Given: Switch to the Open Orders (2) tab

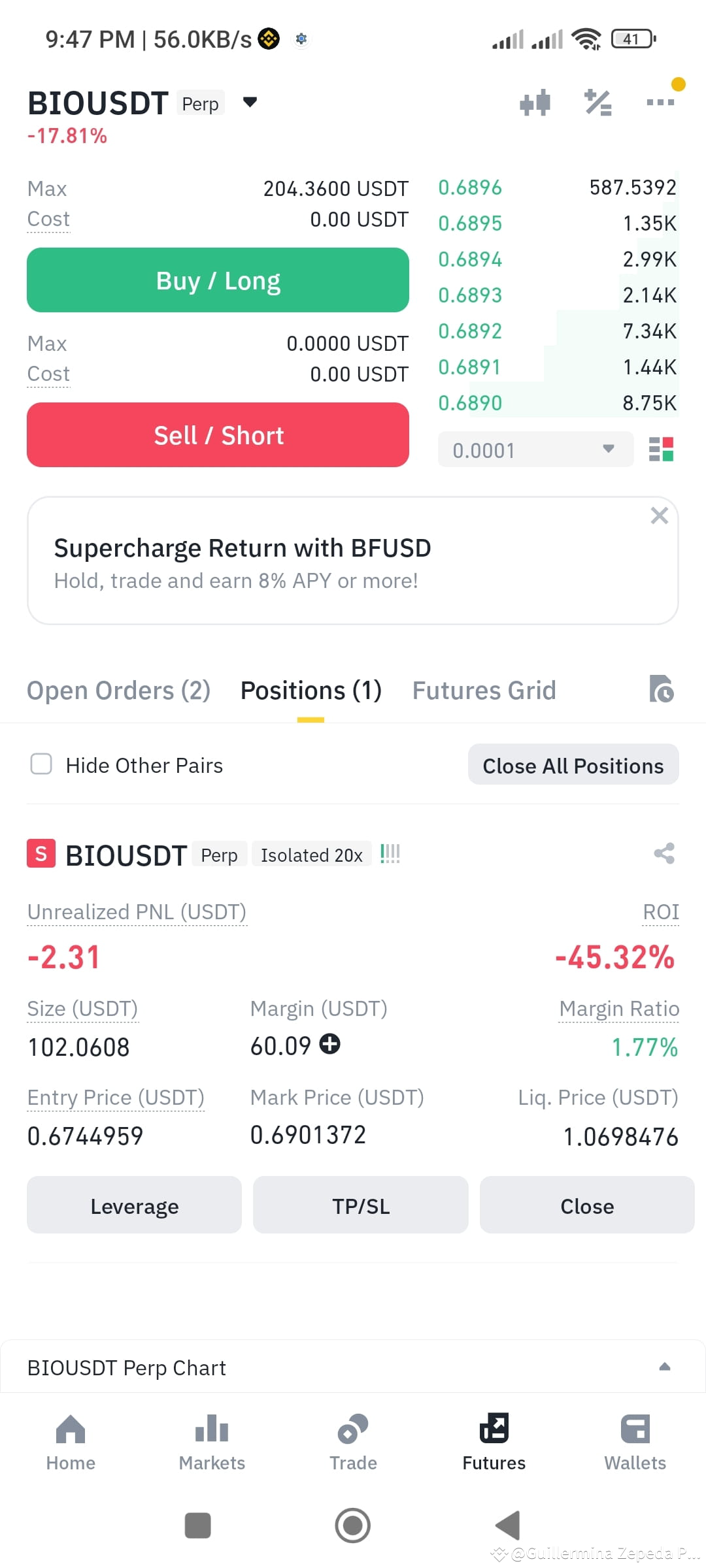Looking at the screenshot, I should coord(118,691).
